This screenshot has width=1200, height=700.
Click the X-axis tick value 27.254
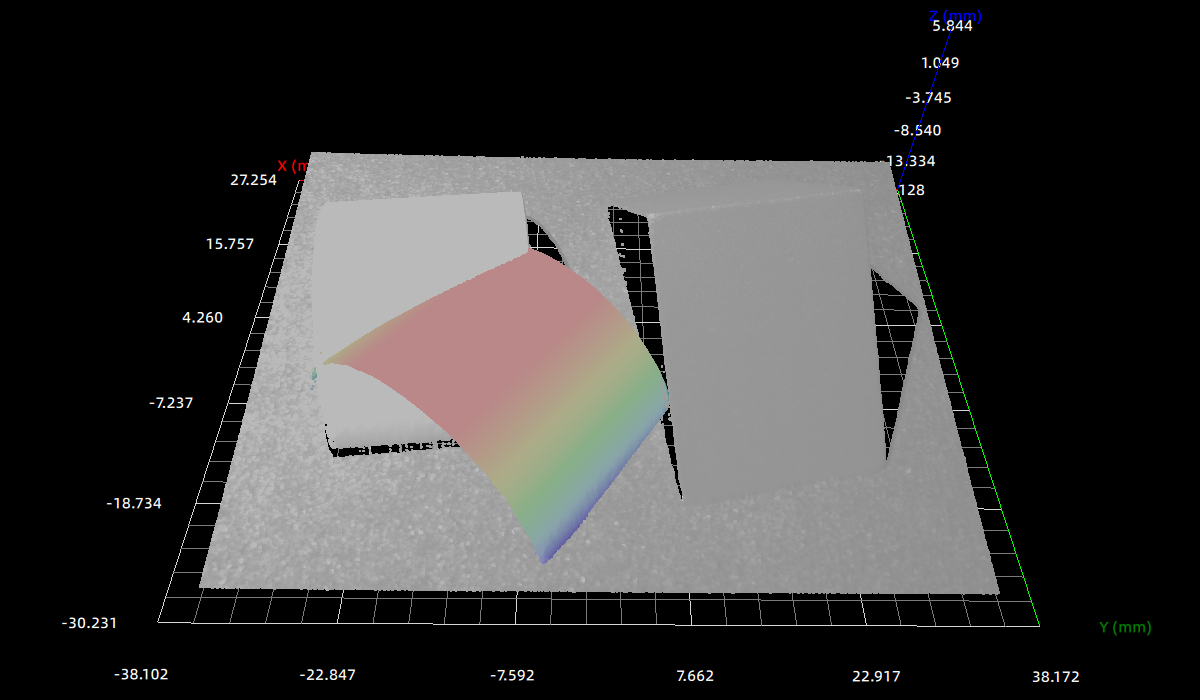coord(253,180)
